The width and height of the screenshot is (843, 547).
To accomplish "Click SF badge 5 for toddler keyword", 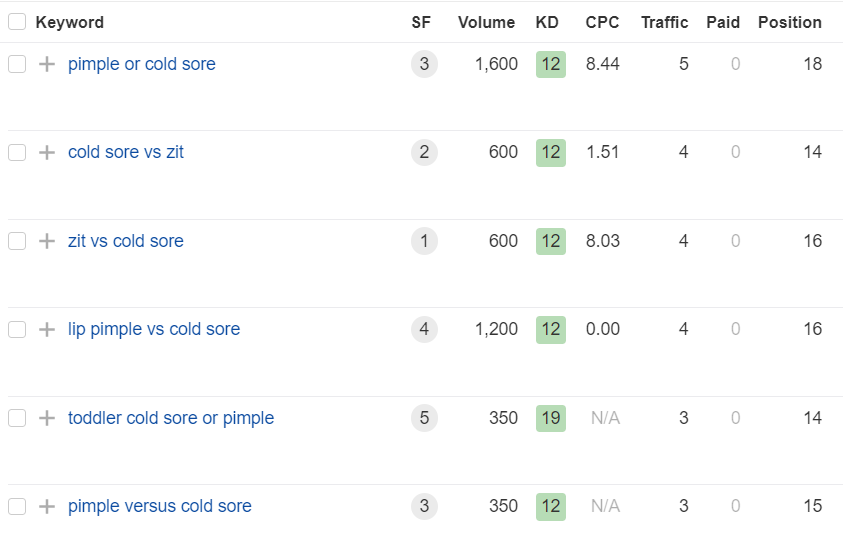I will [424, 418].
